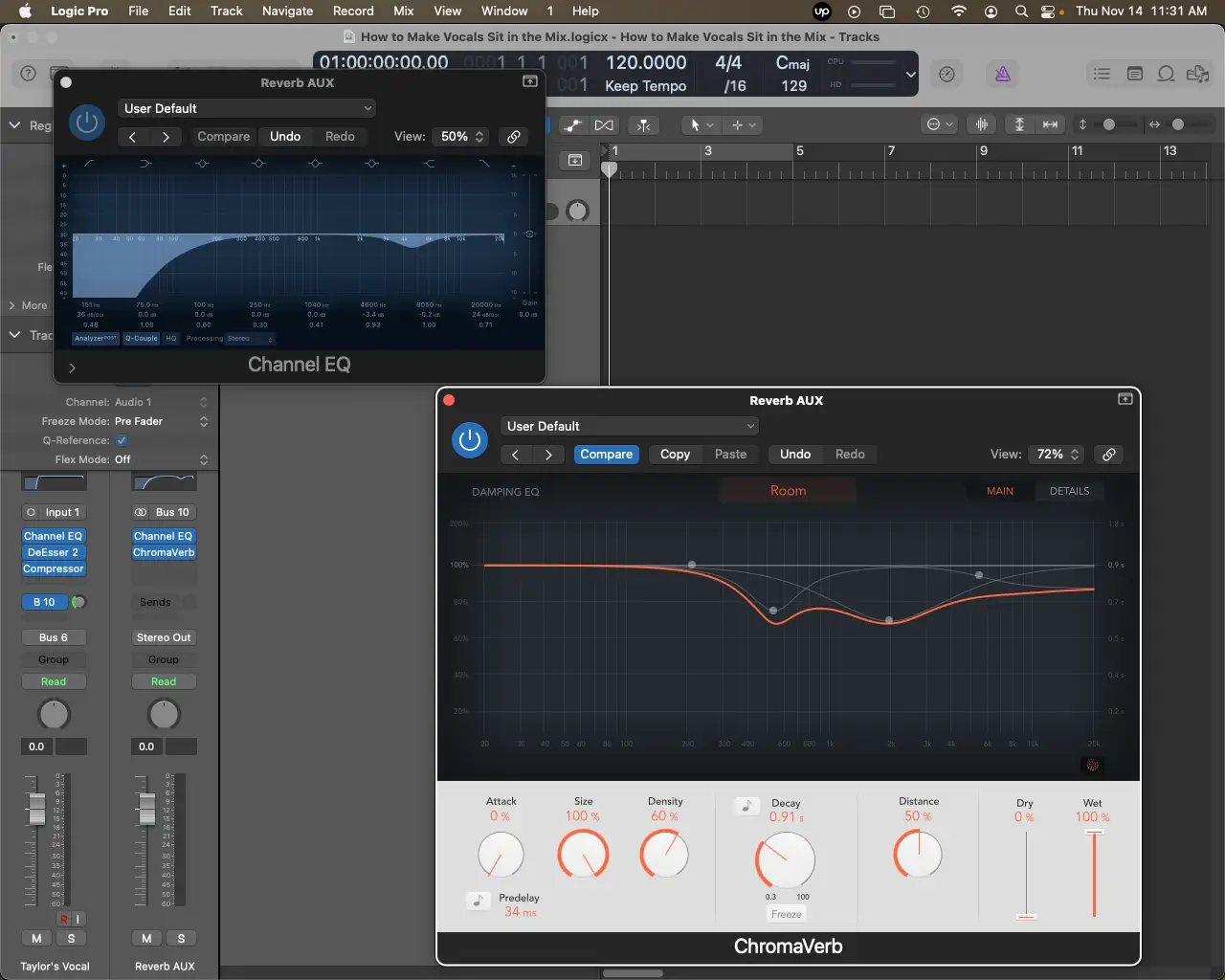Click the Decay note sync icon
Viewport: 1225px width, 980px height.
[746, 806]
